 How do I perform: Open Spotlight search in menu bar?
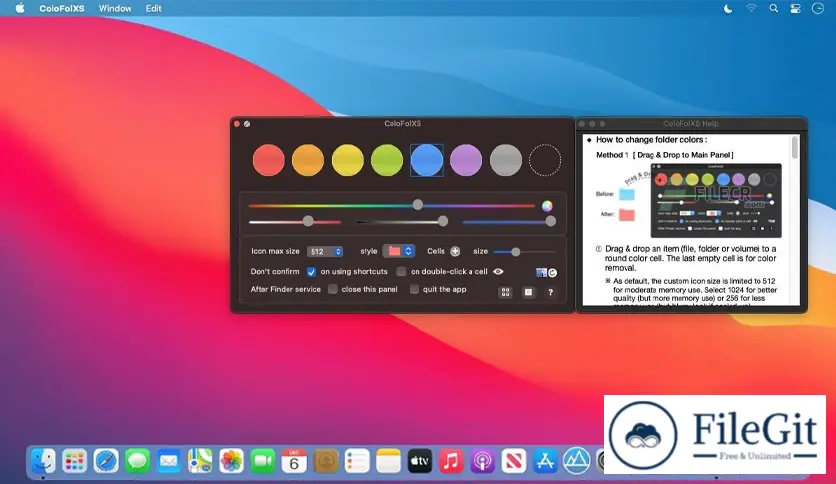(x=774, y=9)
